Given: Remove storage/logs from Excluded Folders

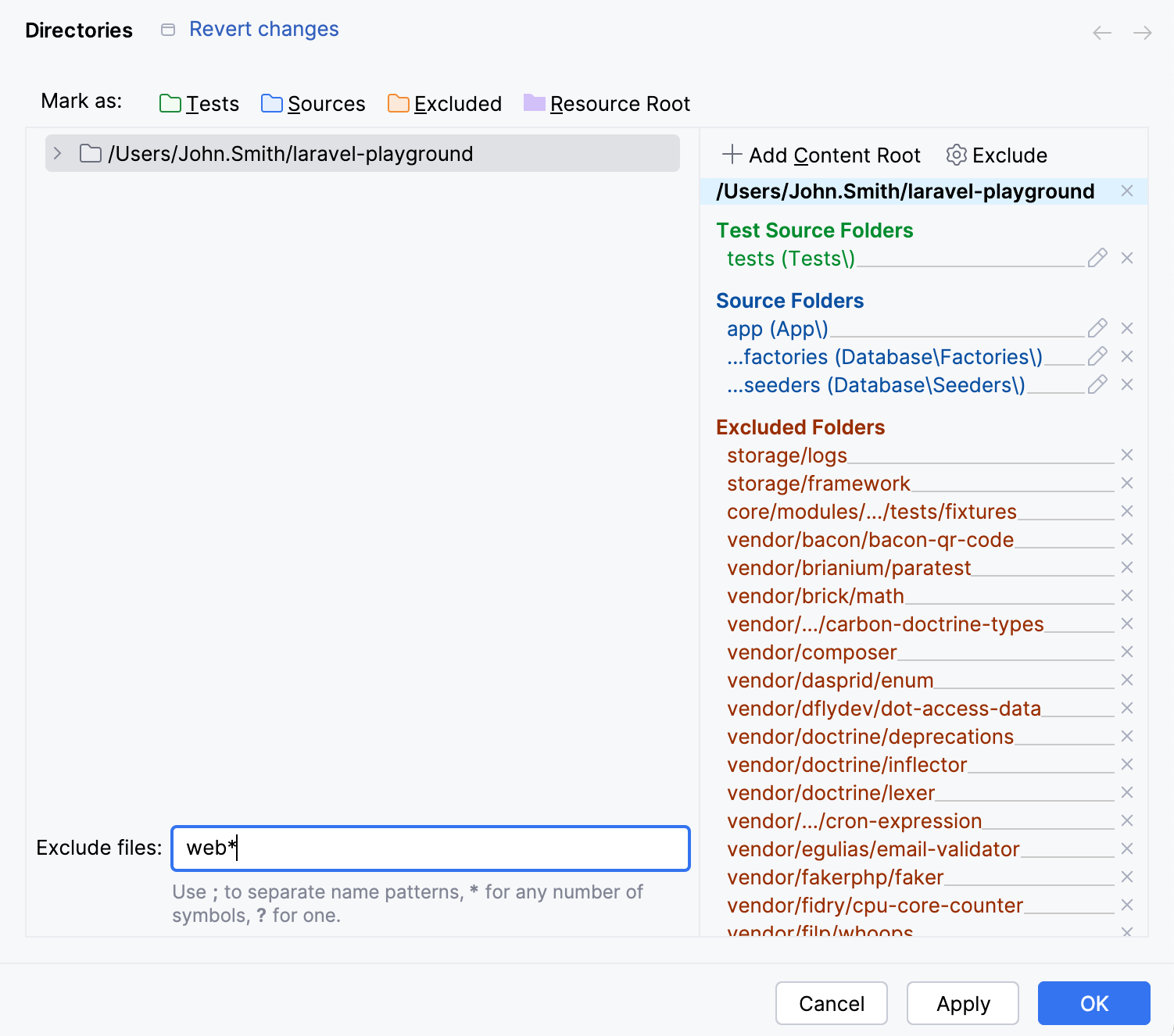Looking at the screenshot, I should (x=1128, y=455).
